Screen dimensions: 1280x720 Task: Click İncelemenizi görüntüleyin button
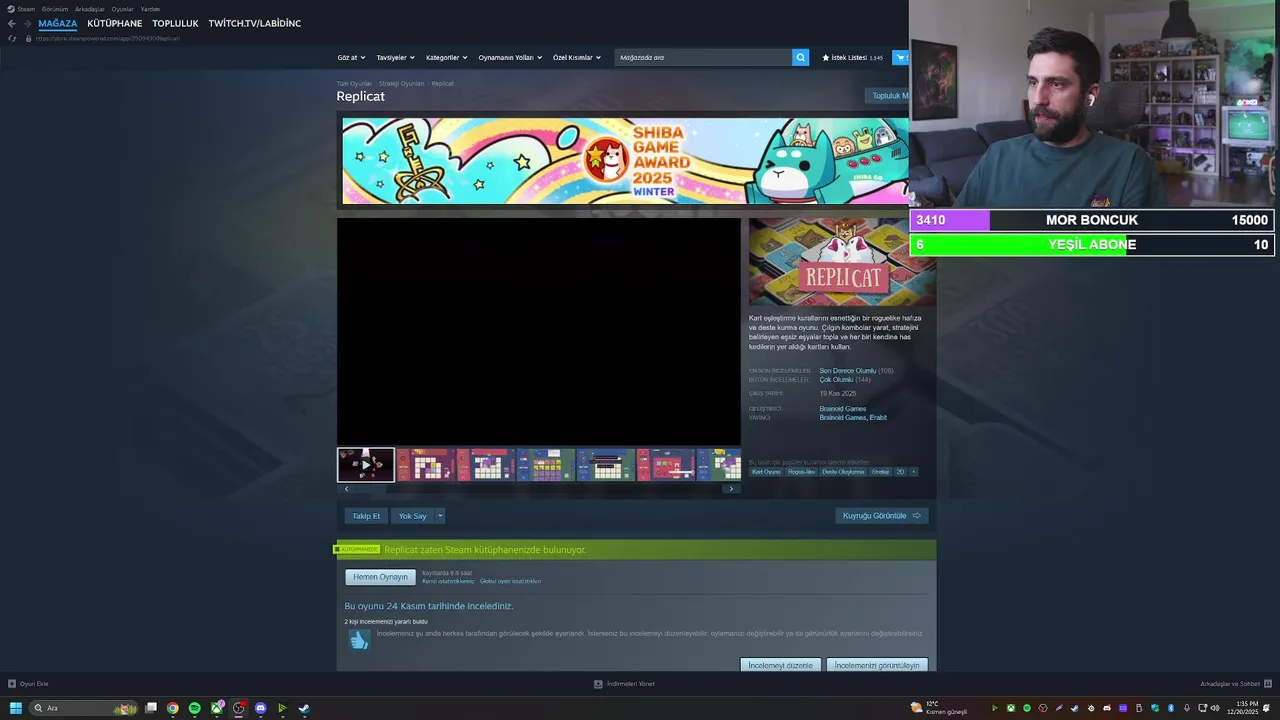point(877,665)
